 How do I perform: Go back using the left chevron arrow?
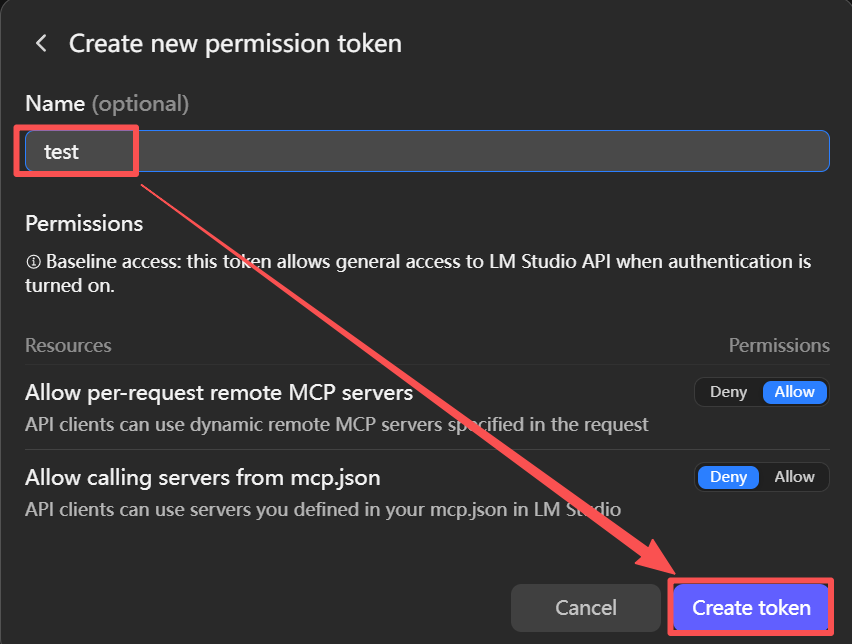point(41,43)
